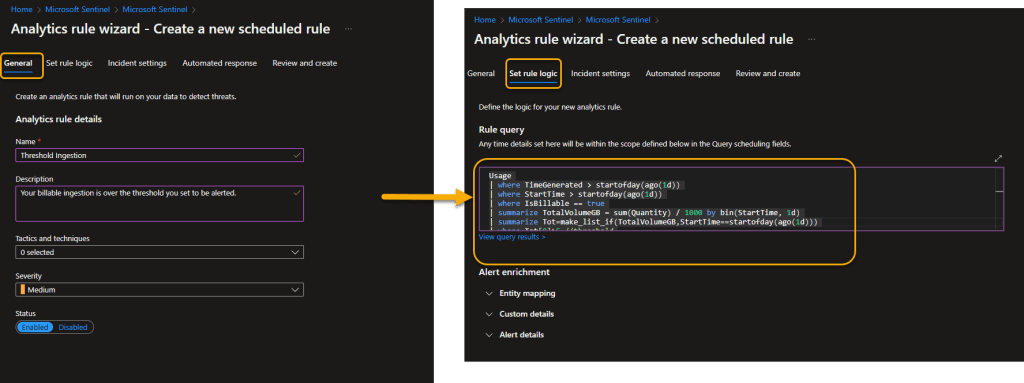Viewport: 1024px width, 383px height.
Task: Open the Tactics and techniques dropdown
Action: point(159,252)
